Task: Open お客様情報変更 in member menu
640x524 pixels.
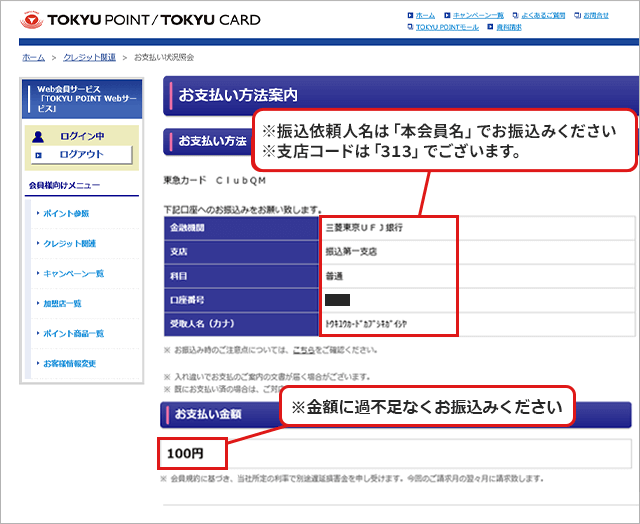Action: point(69,364)
